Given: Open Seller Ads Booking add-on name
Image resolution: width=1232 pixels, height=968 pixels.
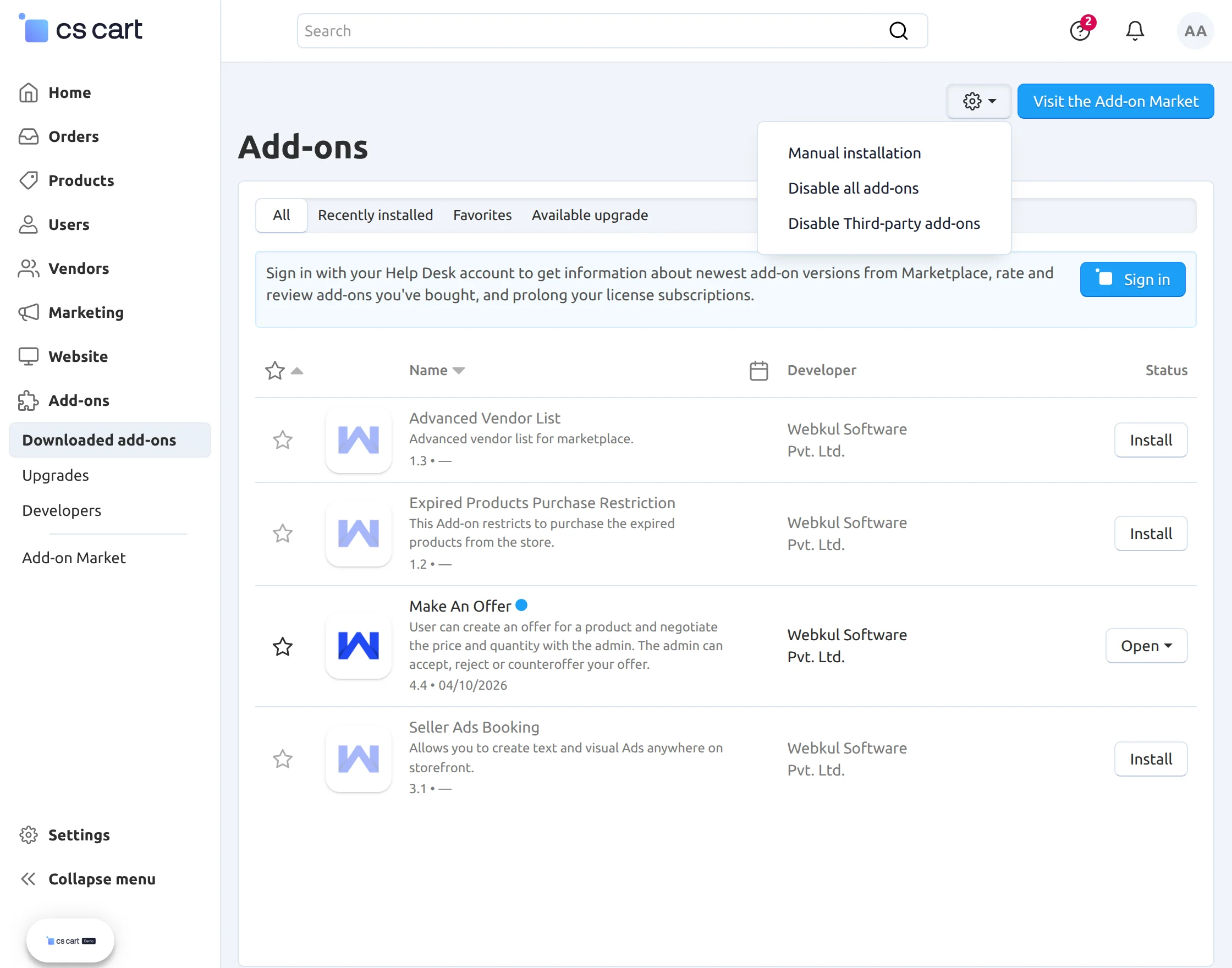Looking at the screenshot, I should click(474, 727).
